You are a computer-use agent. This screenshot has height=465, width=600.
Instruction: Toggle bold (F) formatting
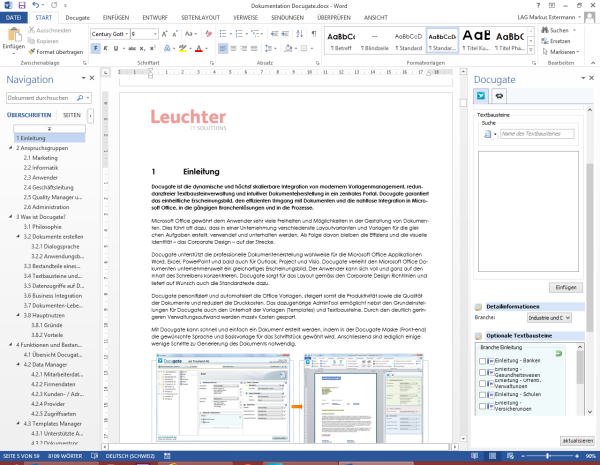[x=95, y=48]
